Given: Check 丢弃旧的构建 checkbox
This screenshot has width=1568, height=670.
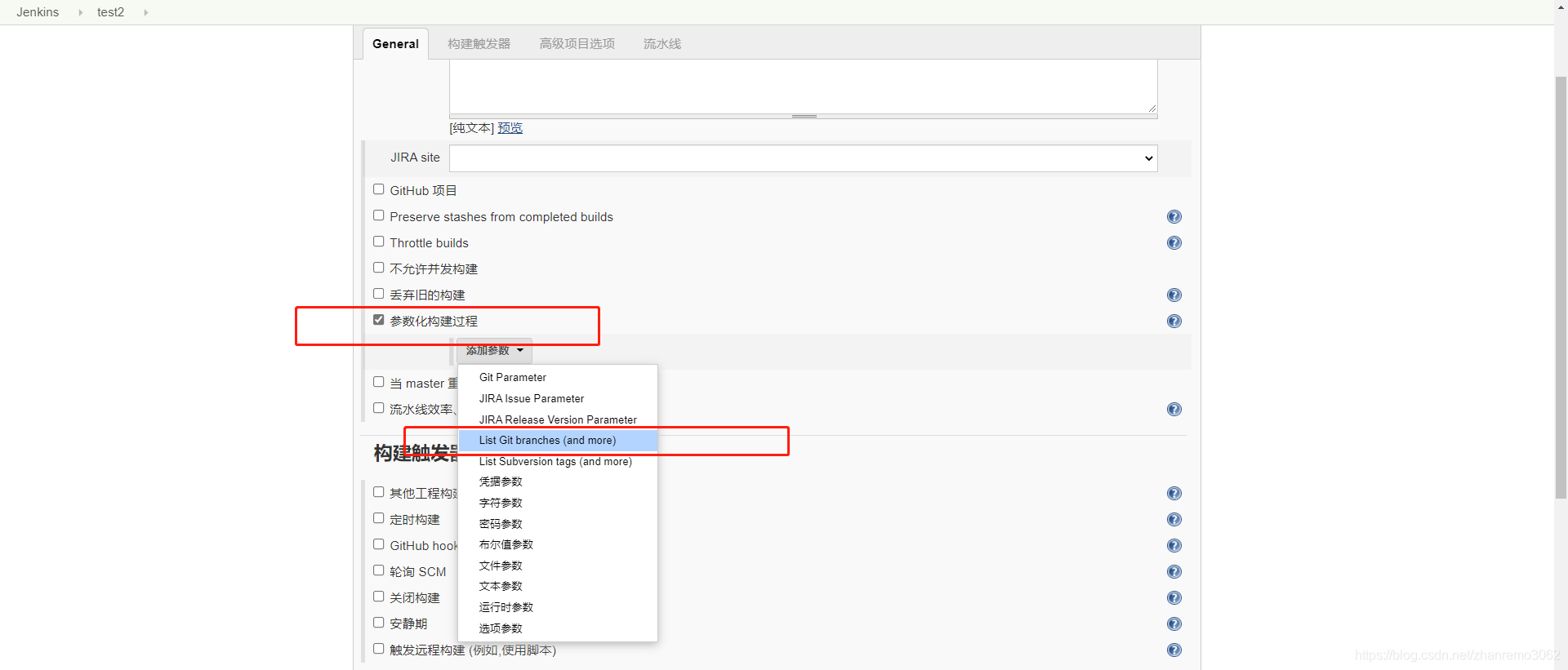Looking at the screenshot, I should click(x=378, y=294).
